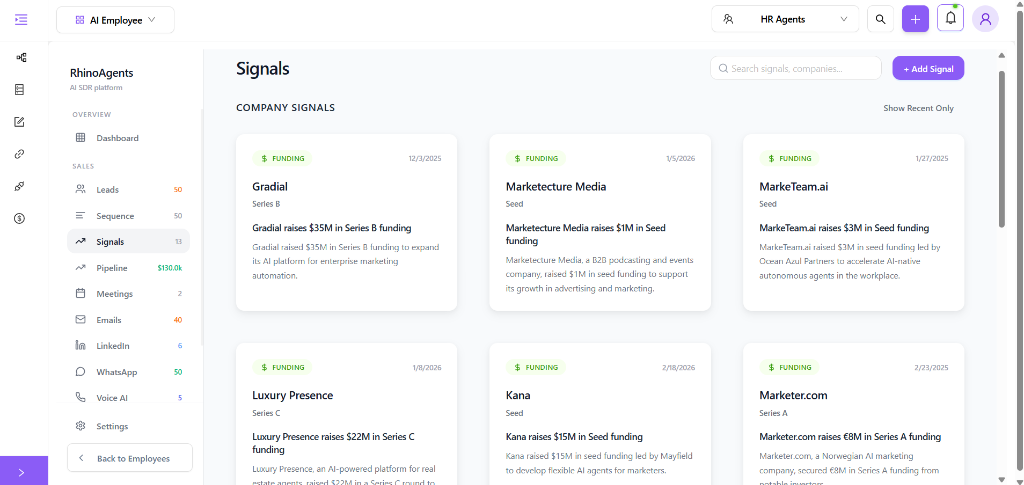Open Voice AI in the sidebar
The width and height of the screenshot is (1024, 485).
click(x=129, y=398)
